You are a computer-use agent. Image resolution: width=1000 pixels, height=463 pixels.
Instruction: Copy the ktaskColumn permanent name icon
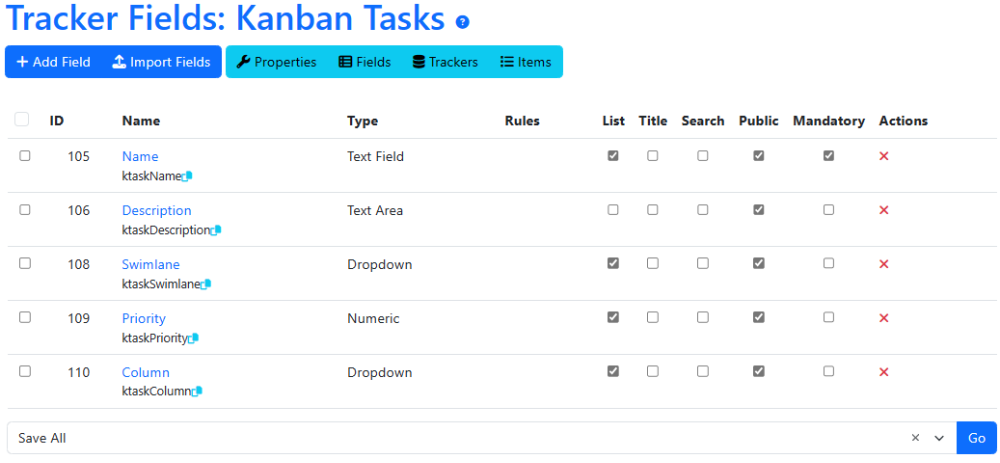click(x=197, y=392)
